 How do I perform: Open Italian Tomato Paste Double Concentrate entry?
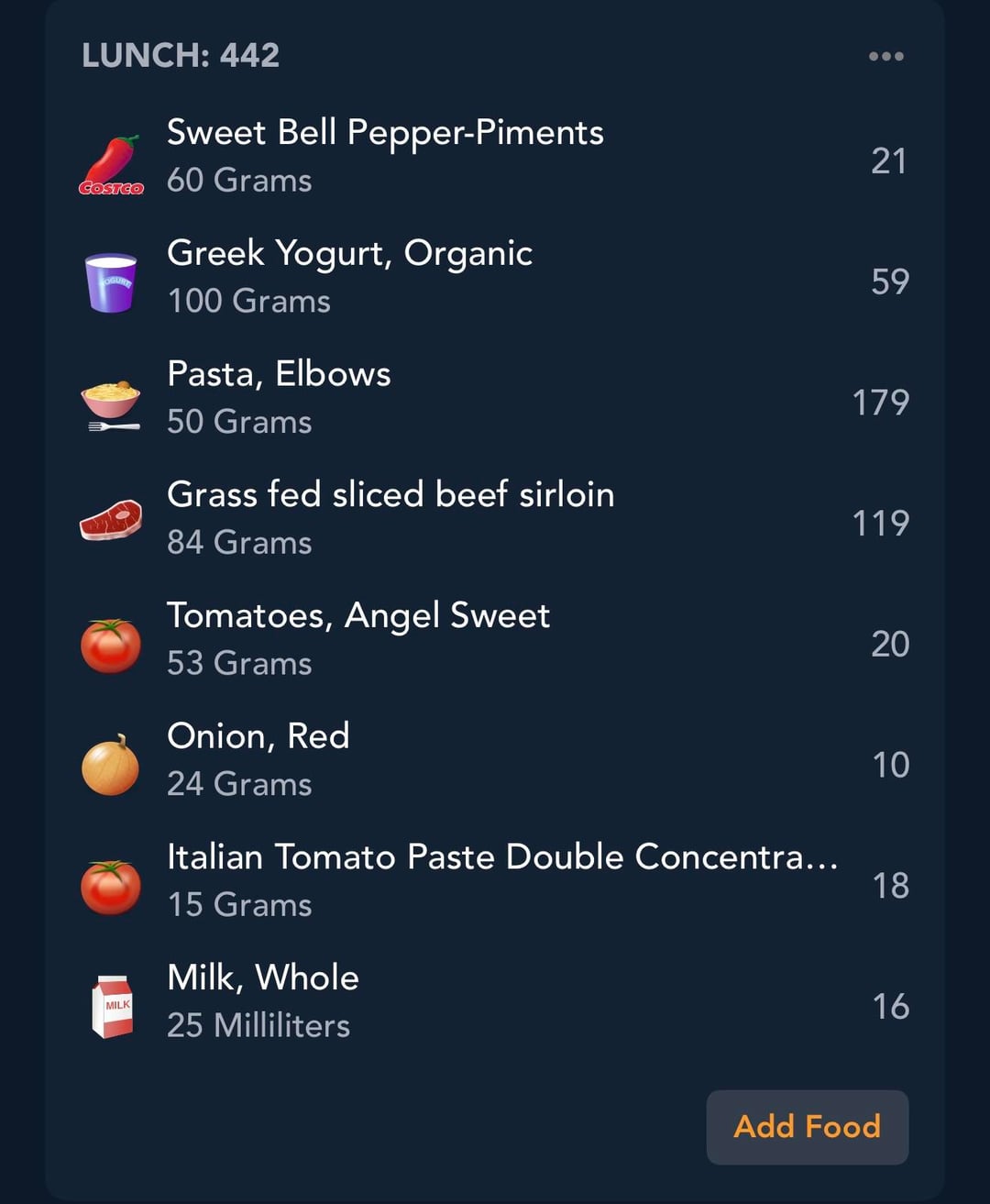tap(501, 857)
